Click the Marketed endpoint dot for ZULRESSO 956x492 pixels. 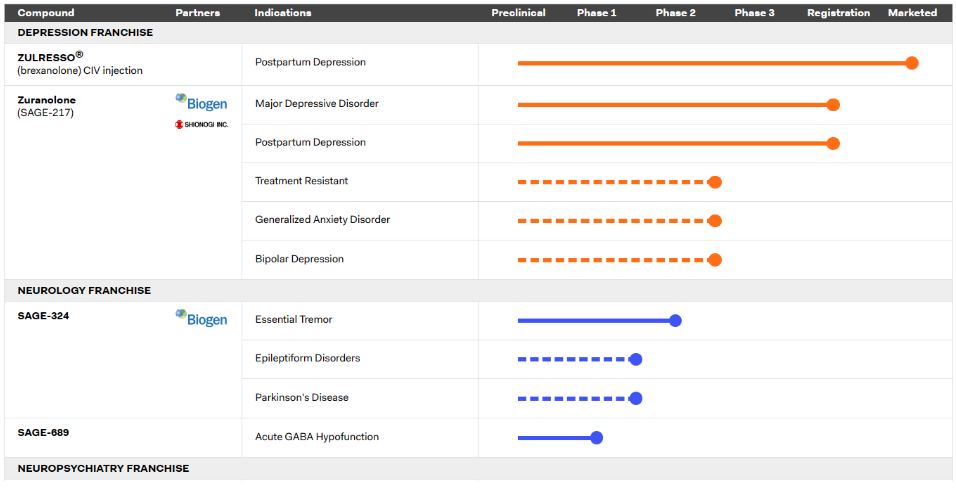pos(911,63)
